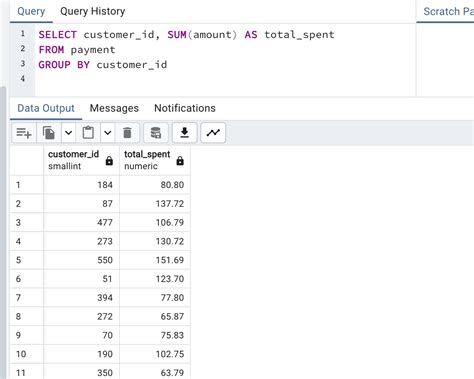Click the SELECT keyword in the query
This screenshot has width=474, height=379.
[x=58, y=35]
